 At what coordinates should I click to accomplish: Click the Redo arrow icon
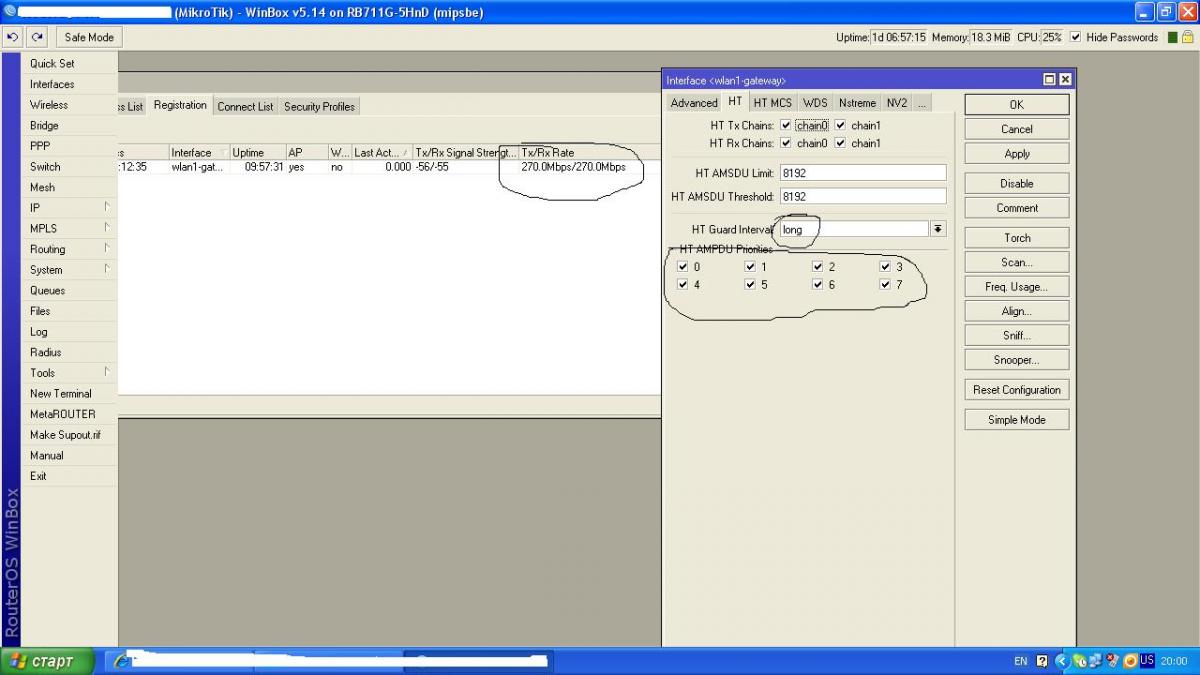click(x=37, y=37)
